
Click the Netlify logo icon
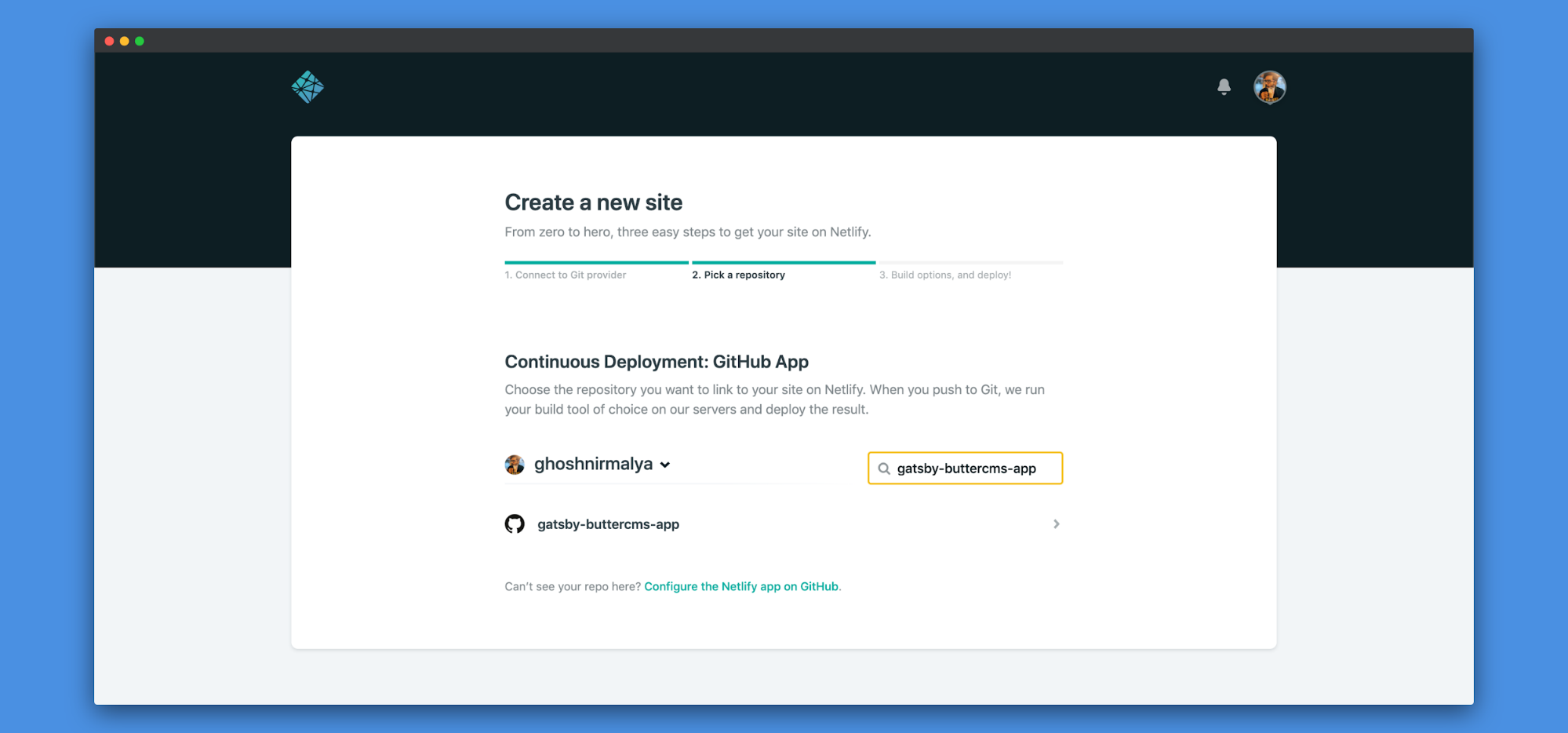(x=307, y=87)
